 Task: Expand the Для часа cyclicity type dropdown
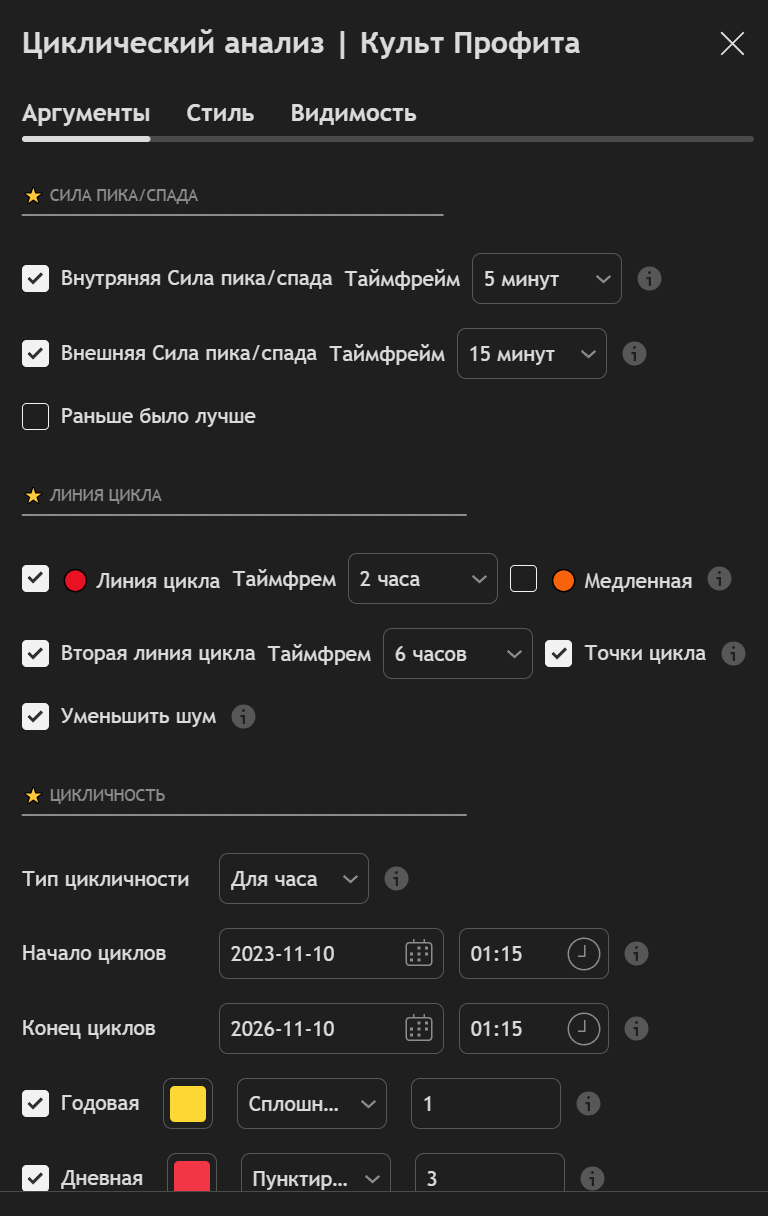coord(293,879)
